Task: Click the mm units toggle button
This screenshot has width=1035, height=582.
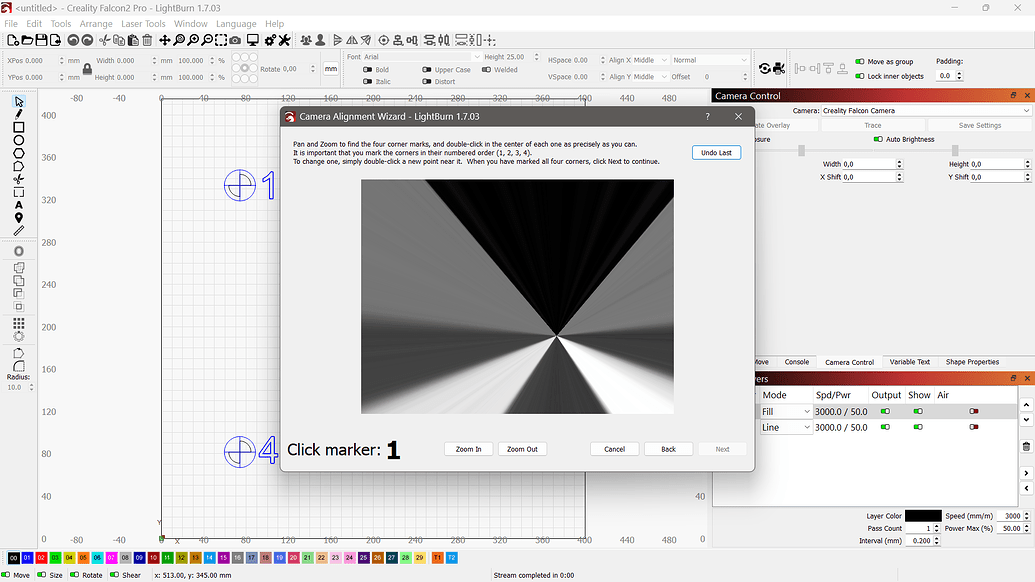Action: click(331, 69)
